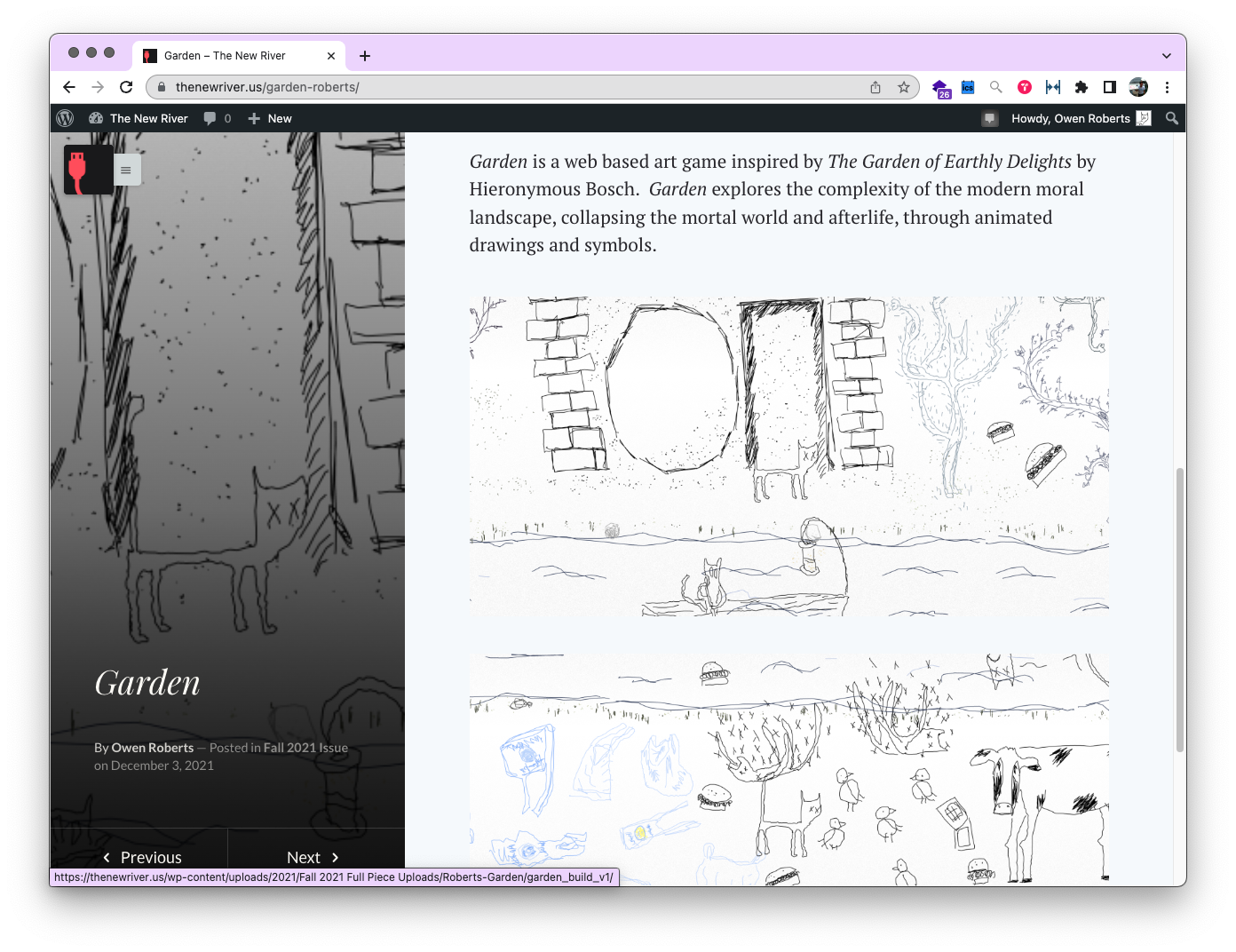Screen dimensions: 1236x952
Task: Click New to add content
Action: [x=270, y=118]
